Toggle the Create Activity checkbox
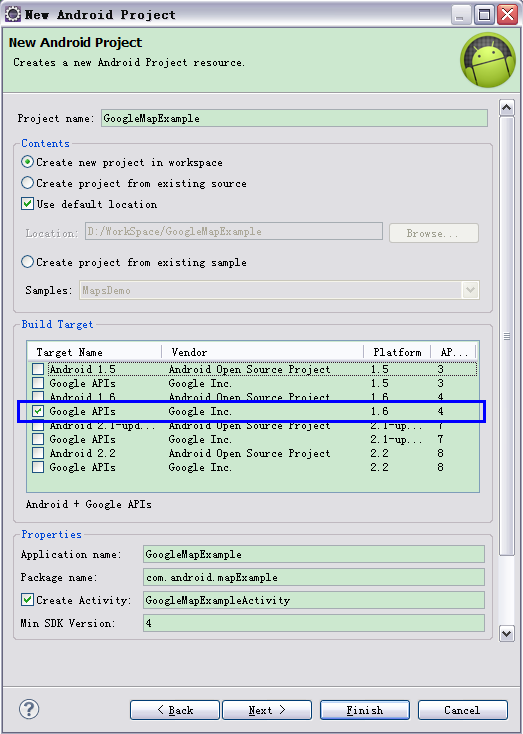 (x=28, y=600)
